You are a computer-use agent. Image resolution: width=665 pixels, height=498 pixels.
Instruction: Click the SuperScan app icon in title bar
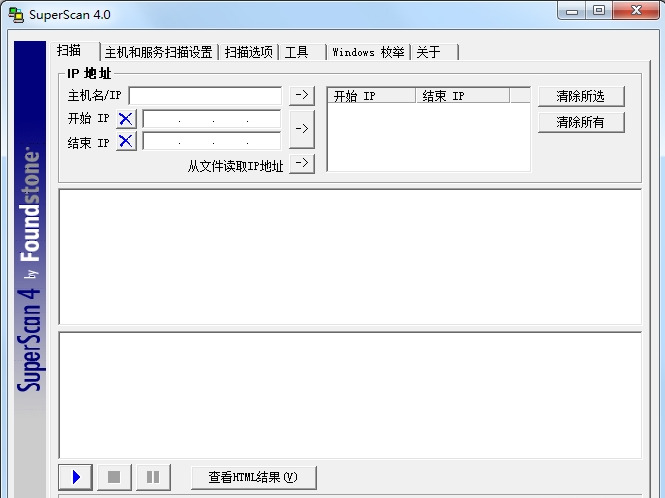coord(16,15)
